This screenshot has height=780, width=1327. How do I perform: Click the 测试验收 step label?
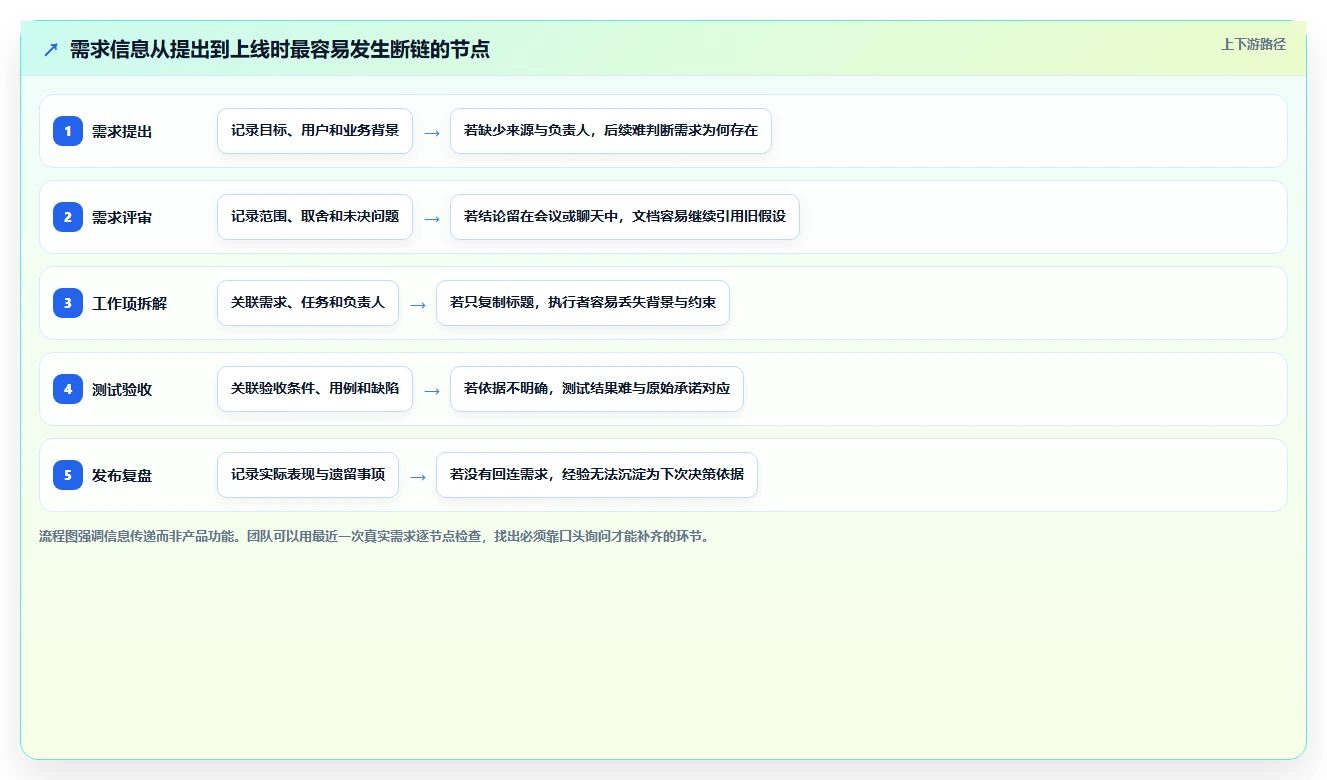tap(122, 389)
